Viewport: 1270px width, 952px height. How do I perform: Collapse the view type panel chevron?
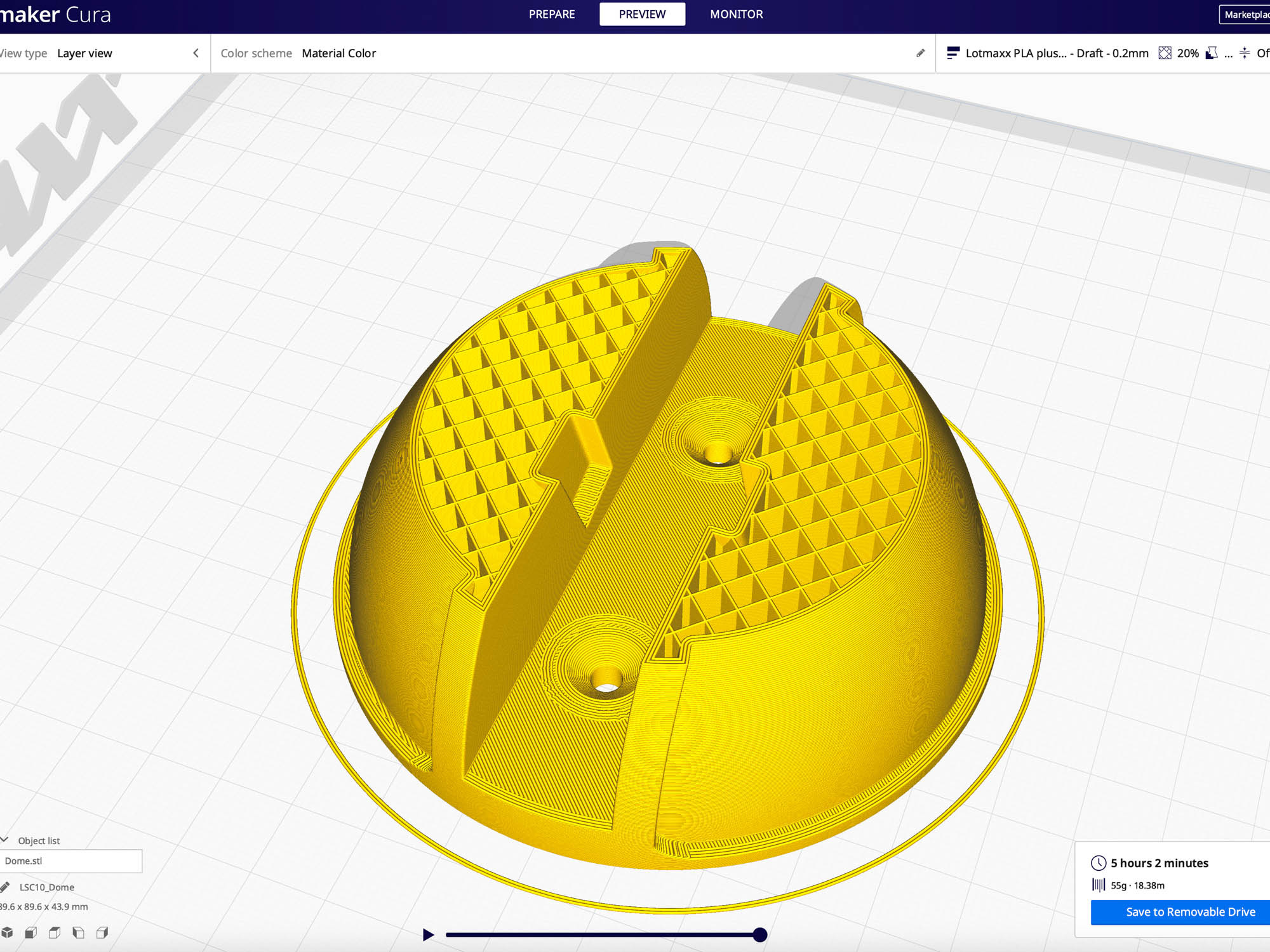[x=196, y=53]
